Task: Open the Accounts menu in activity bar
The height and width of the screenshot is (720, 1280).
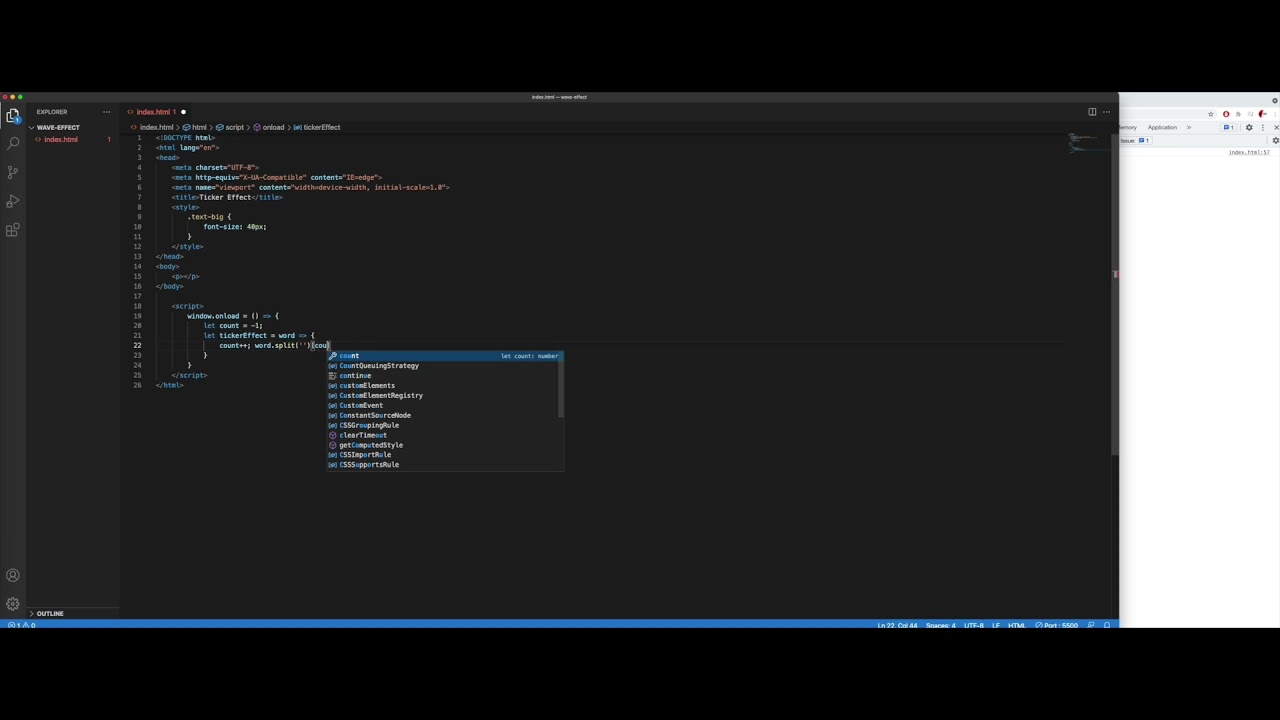Action: point(13,576)
